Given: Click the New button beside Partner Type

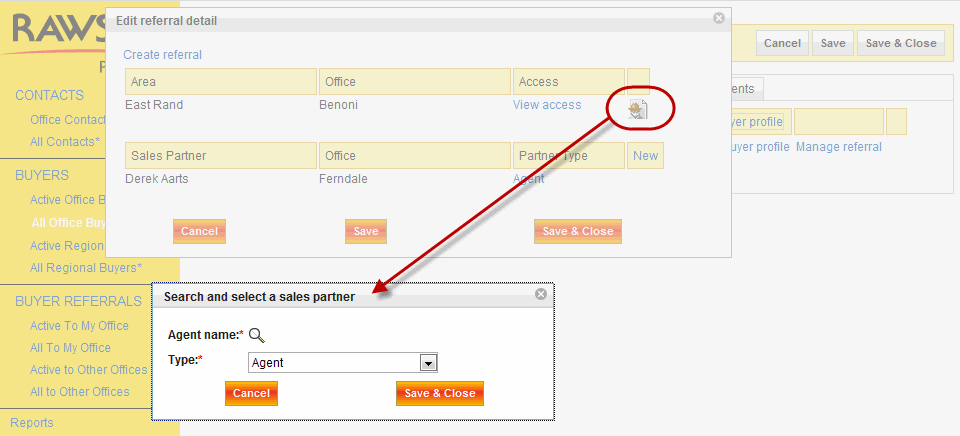Looking at the screenshot, I should coord(645,156).
